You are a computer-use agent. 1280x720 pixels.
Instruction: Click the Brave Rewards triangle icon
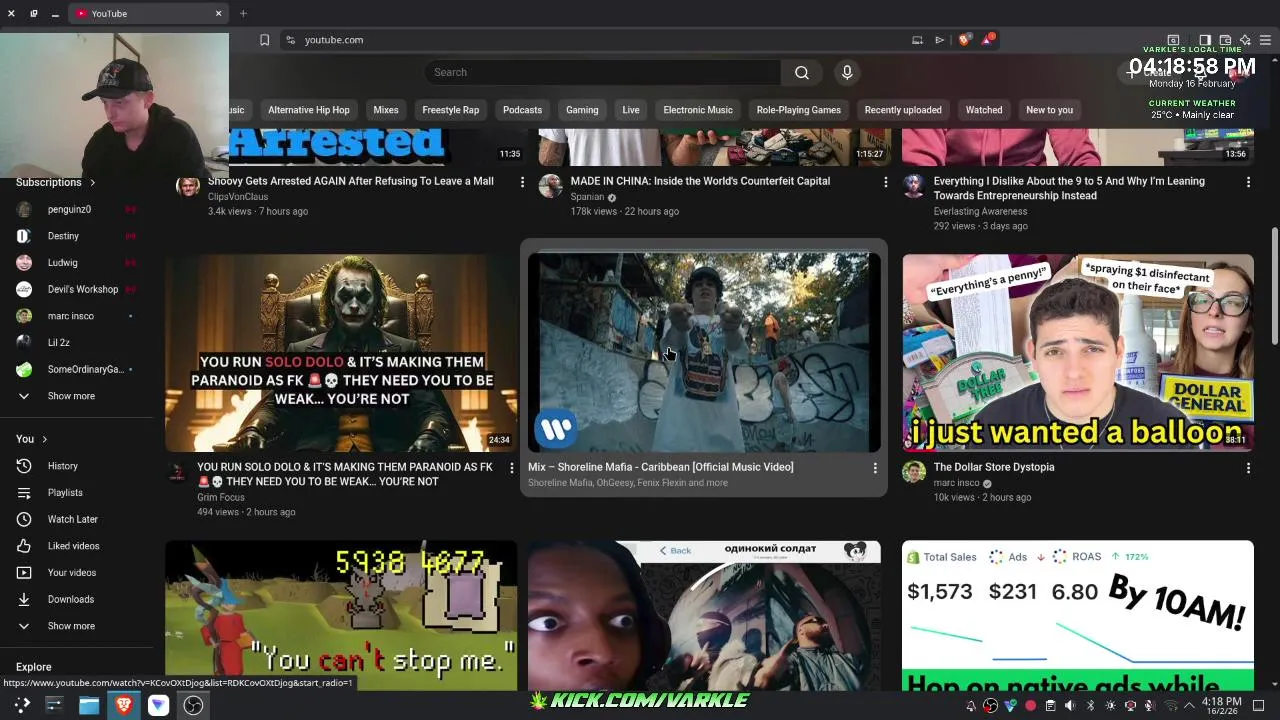pyautogui.click(x=988, y=40)
